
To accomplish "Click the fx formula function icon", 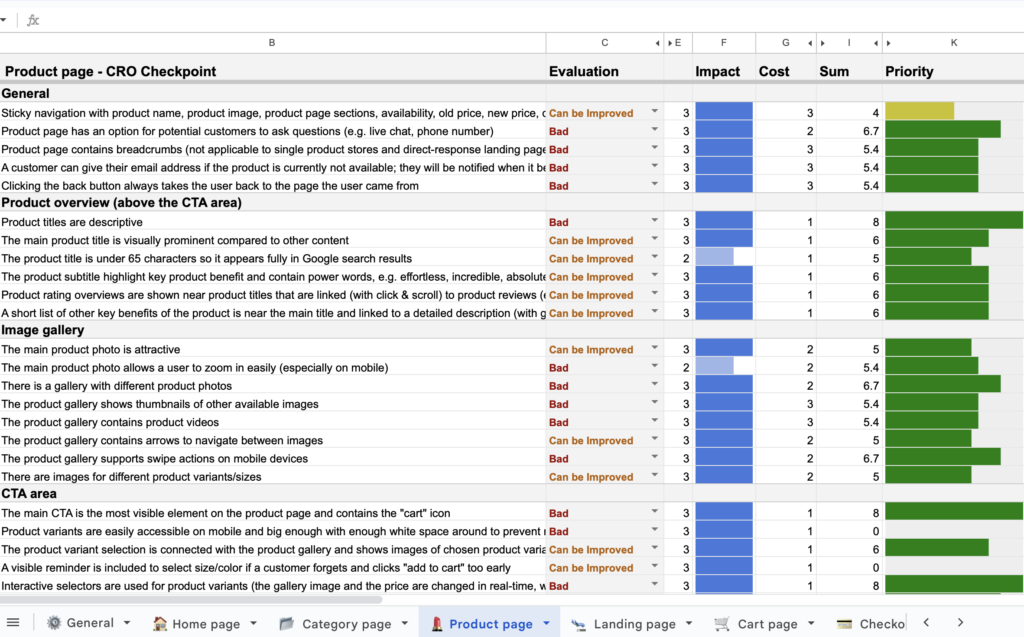I will tap(33, 20).
